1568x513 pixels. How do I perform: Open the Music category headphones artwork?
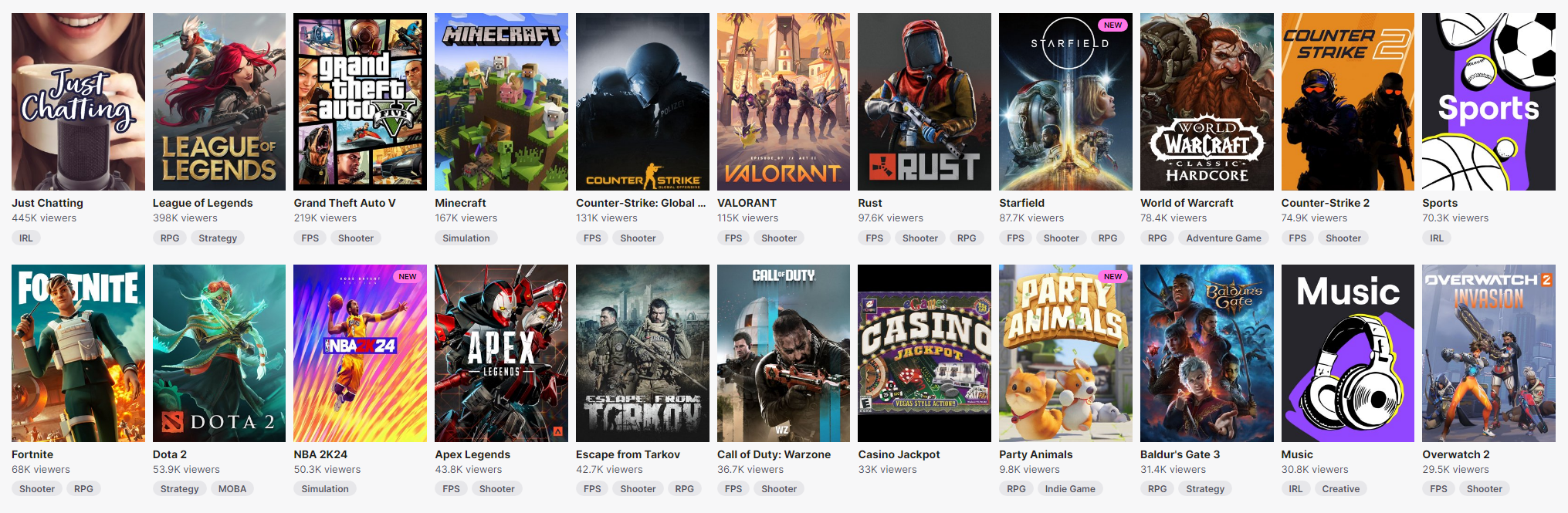pos(1348,353)
